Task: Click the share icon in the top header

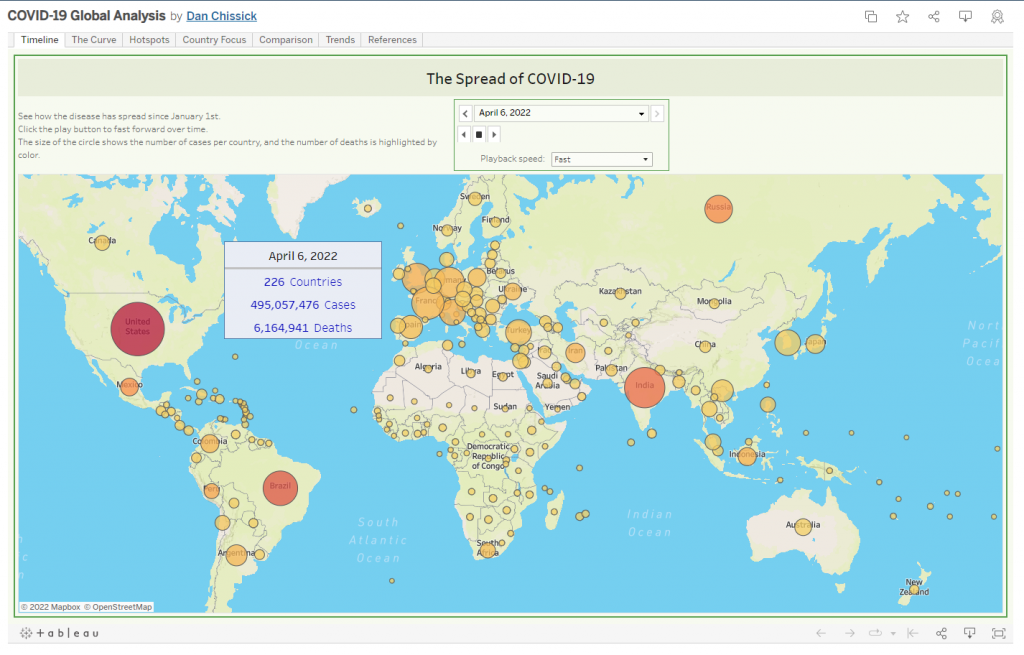Action: click(934, 16)
